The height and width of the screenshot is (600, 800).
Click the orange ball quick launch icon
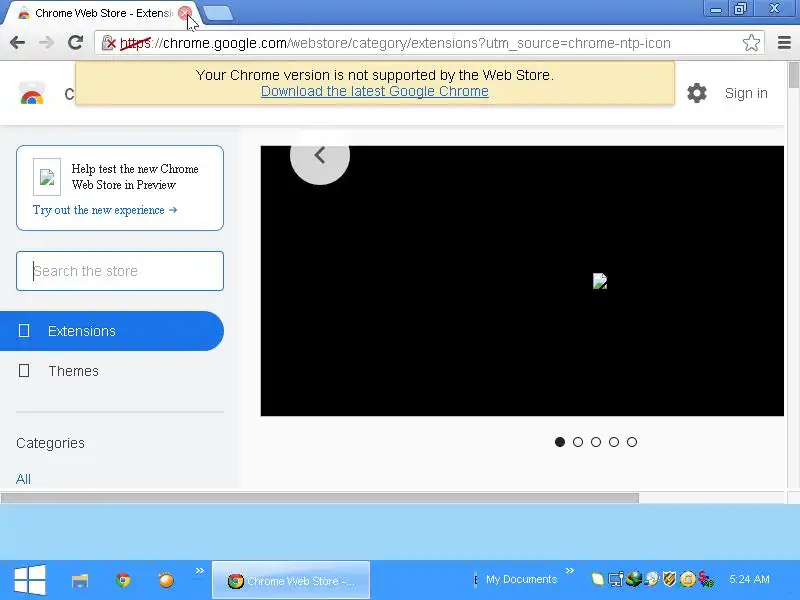click(x=166, y=581)
